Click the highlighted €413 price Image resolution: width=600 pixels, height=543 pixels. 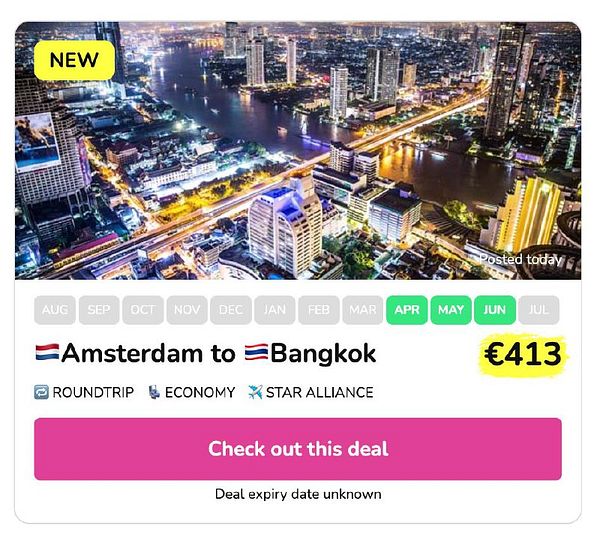tap(523, 354)
